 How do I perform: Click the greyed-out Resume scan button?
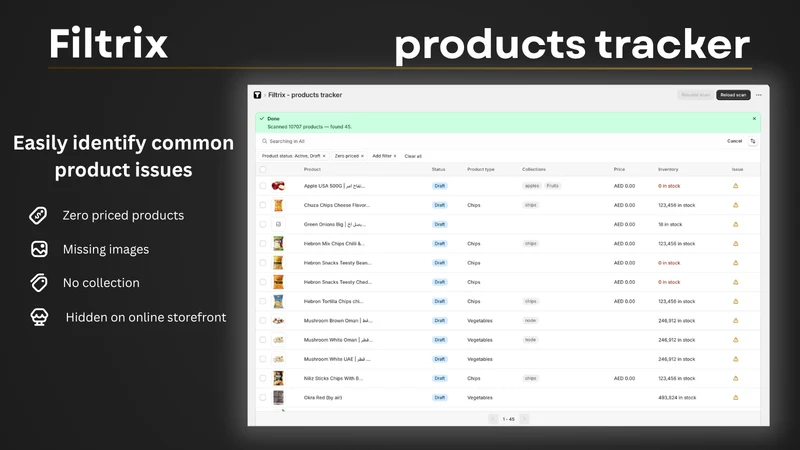[695, 95]
